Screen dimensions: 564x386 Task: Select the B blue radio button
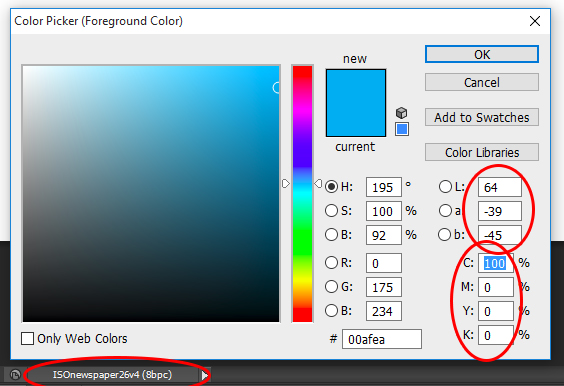click(331, 310)
